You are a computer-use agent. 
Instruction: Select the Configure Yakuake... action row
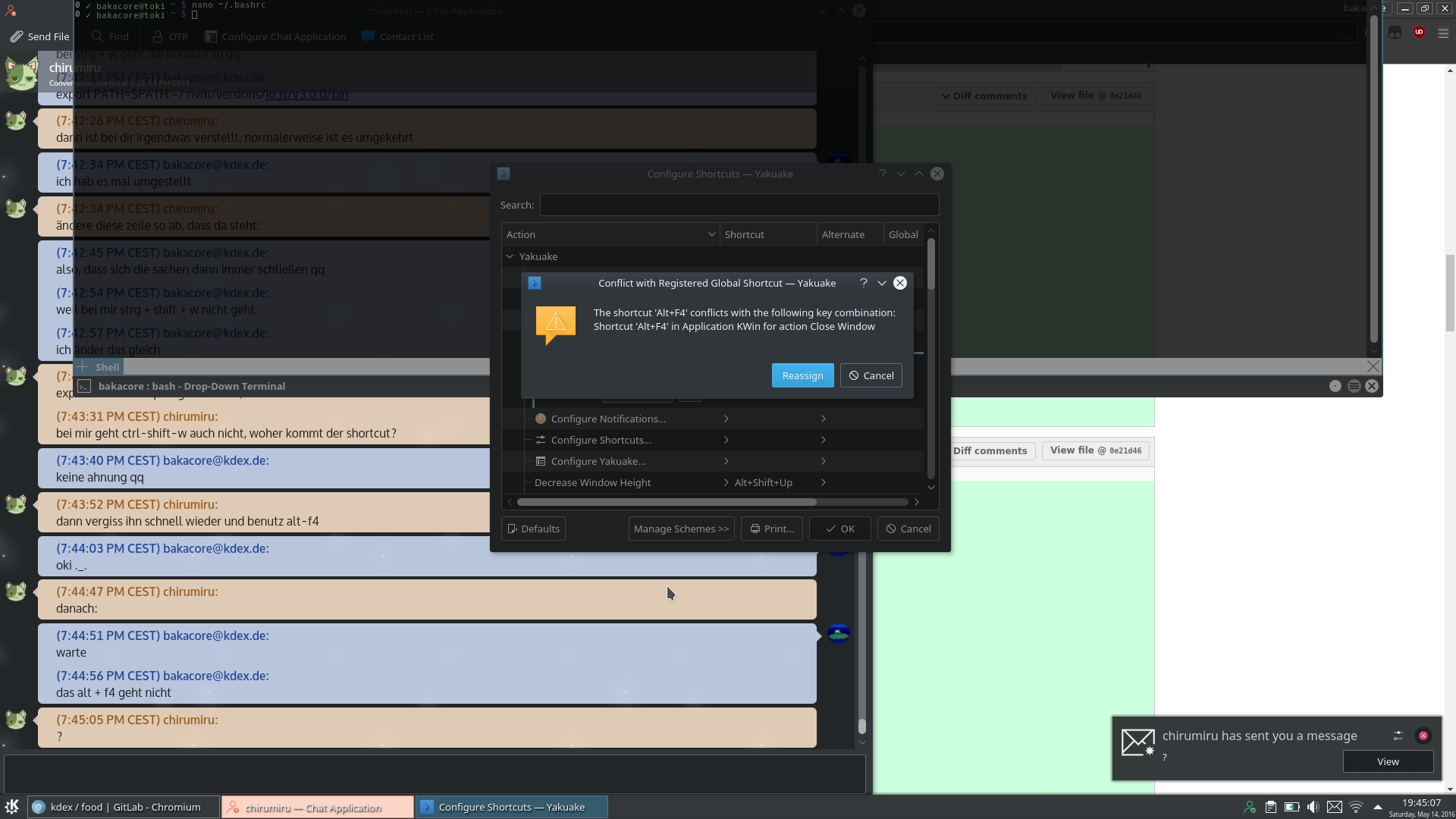[x=713, y=461]
